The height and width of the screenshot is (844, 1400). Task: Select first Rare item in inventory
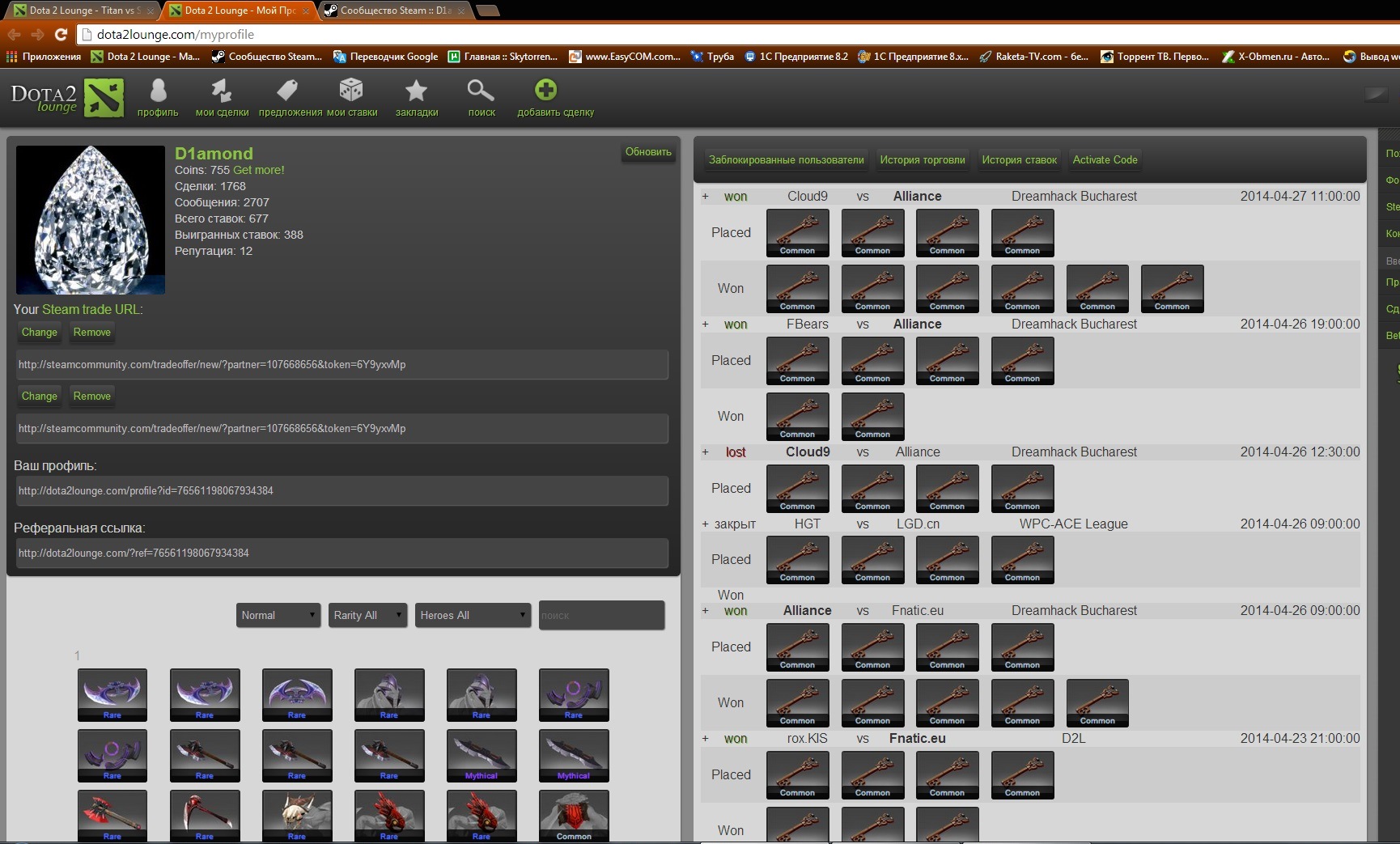[112, 694]
